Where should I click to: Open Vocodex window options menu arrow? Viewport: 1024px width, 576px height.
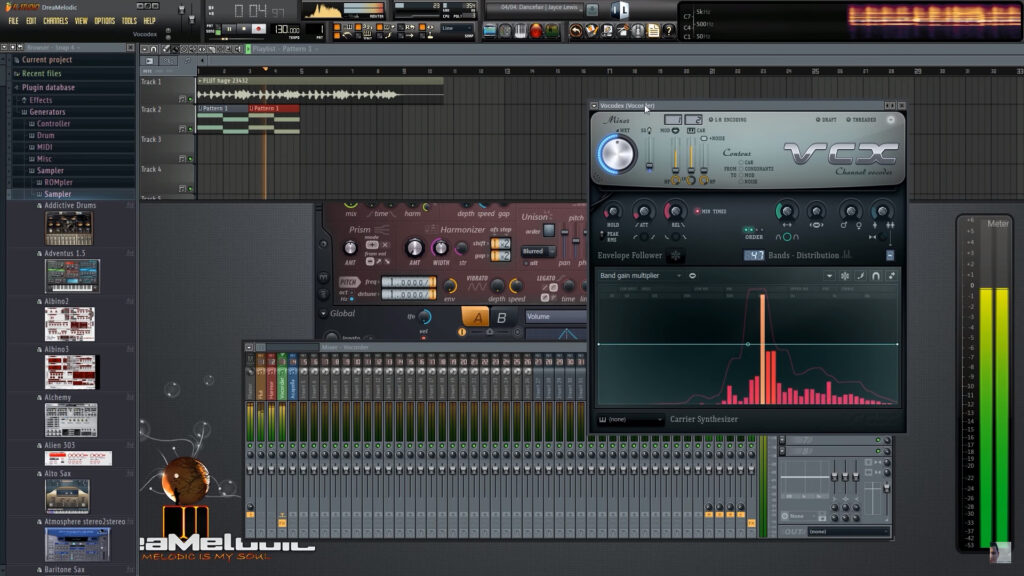594,105
